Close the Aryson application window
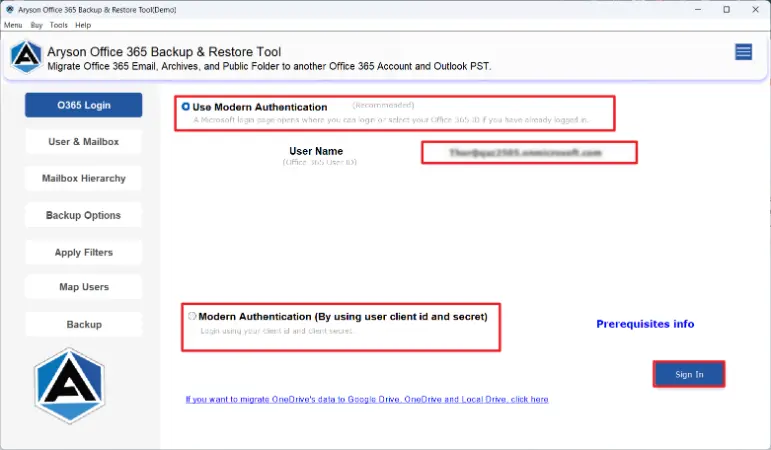Viewport: 771px width, 450px height. click(x=755, y=9)
